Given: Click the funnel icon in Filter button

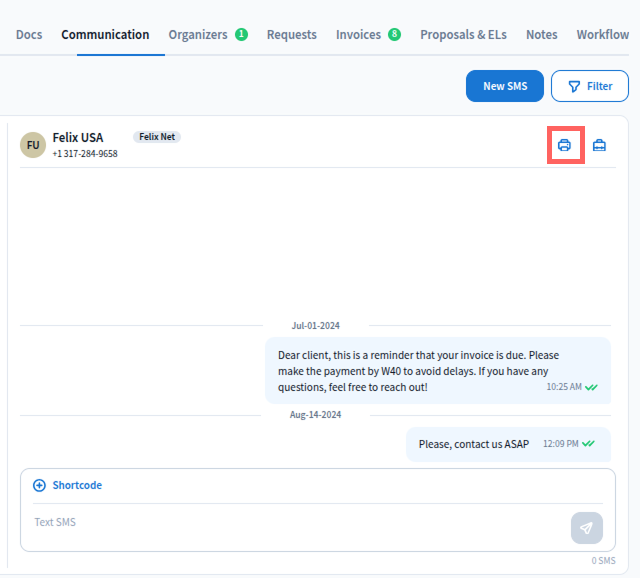Looking at the screenshot, I should pos(574,86).
